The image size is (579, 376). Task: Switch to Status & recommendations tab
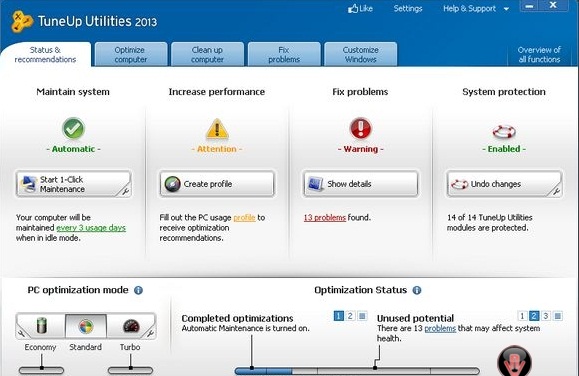[x=45, y=55]
